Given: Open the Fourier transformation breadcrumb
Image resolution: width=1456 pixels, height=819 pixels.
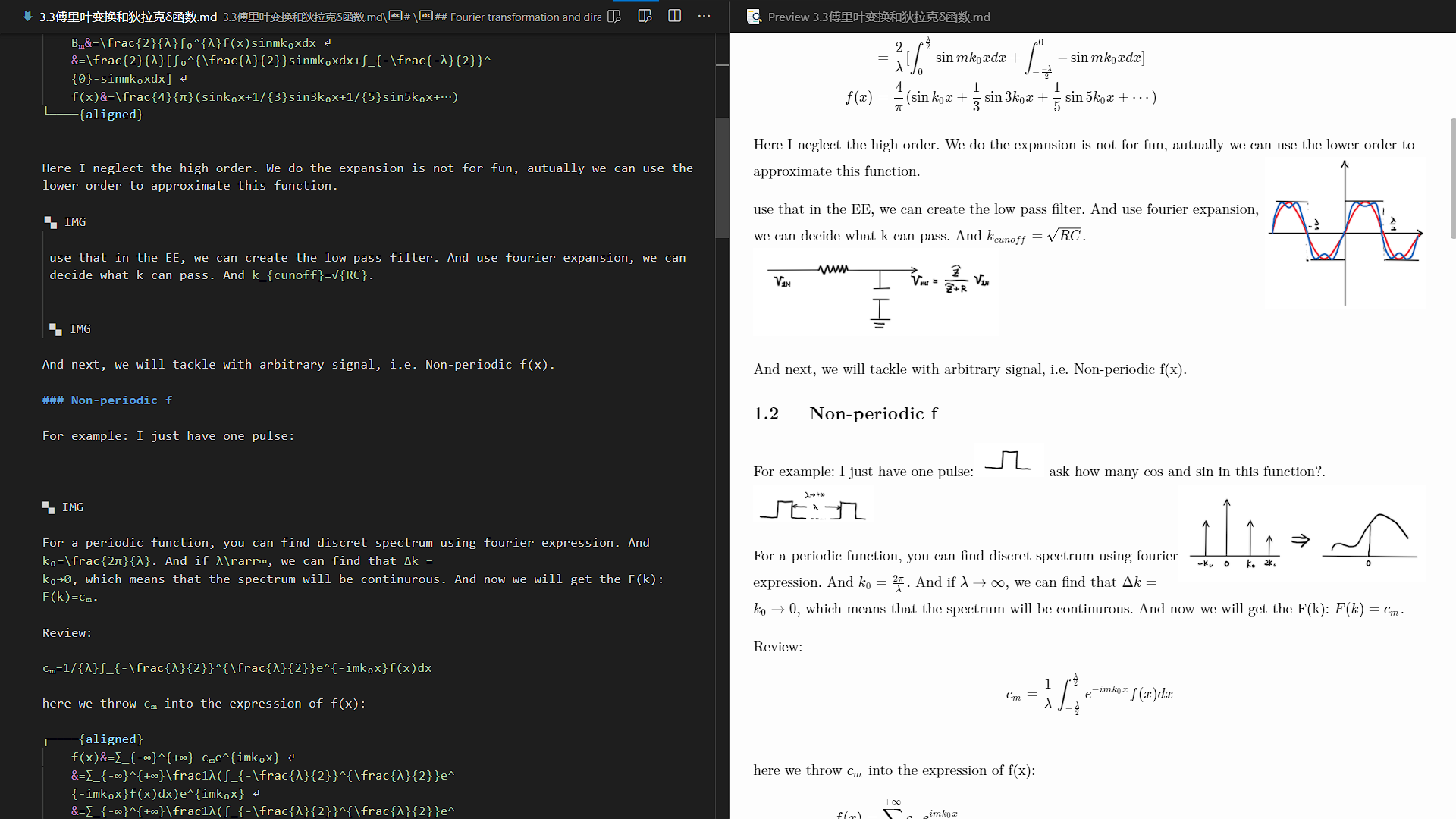Looking at the screenshot, I should click(517, 17).
